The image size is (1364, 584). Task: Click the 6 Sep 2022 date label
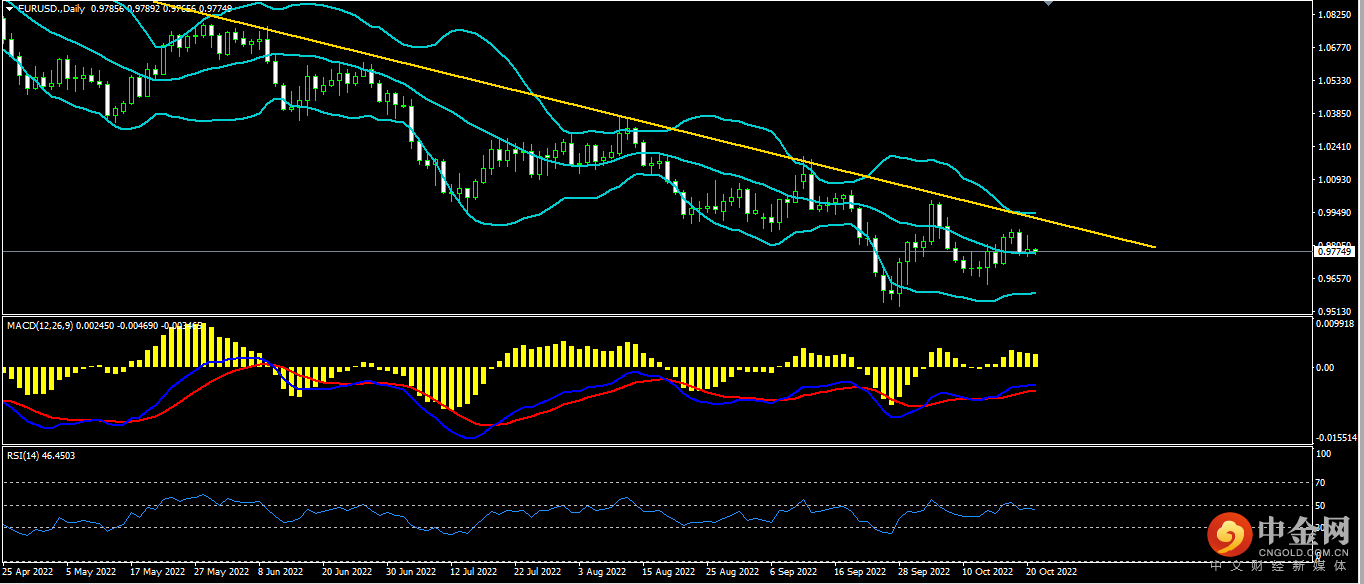coord(790,573)
